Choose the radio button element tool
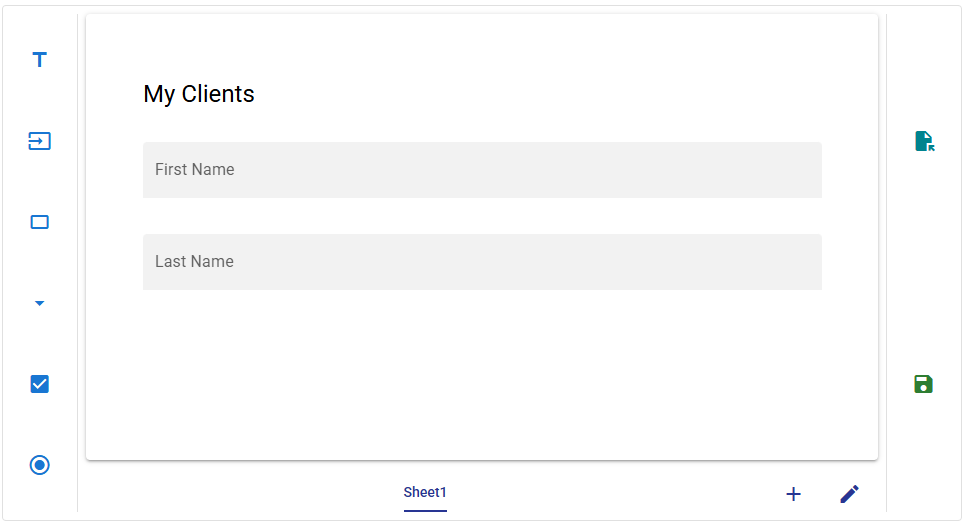 (39, 465)
